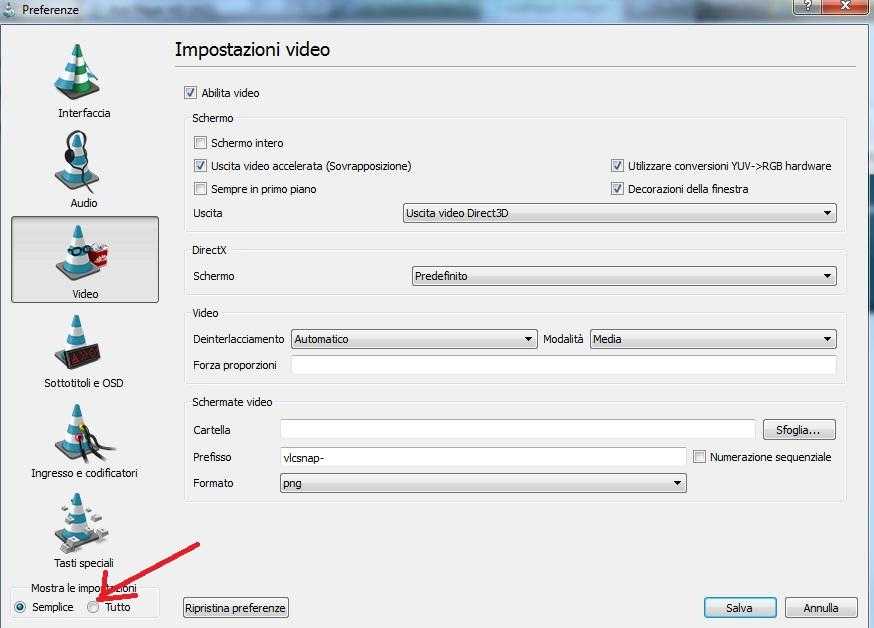Open the DirectX Schermo Predefinito dropdown
The image size is (874, 628).
624,276
